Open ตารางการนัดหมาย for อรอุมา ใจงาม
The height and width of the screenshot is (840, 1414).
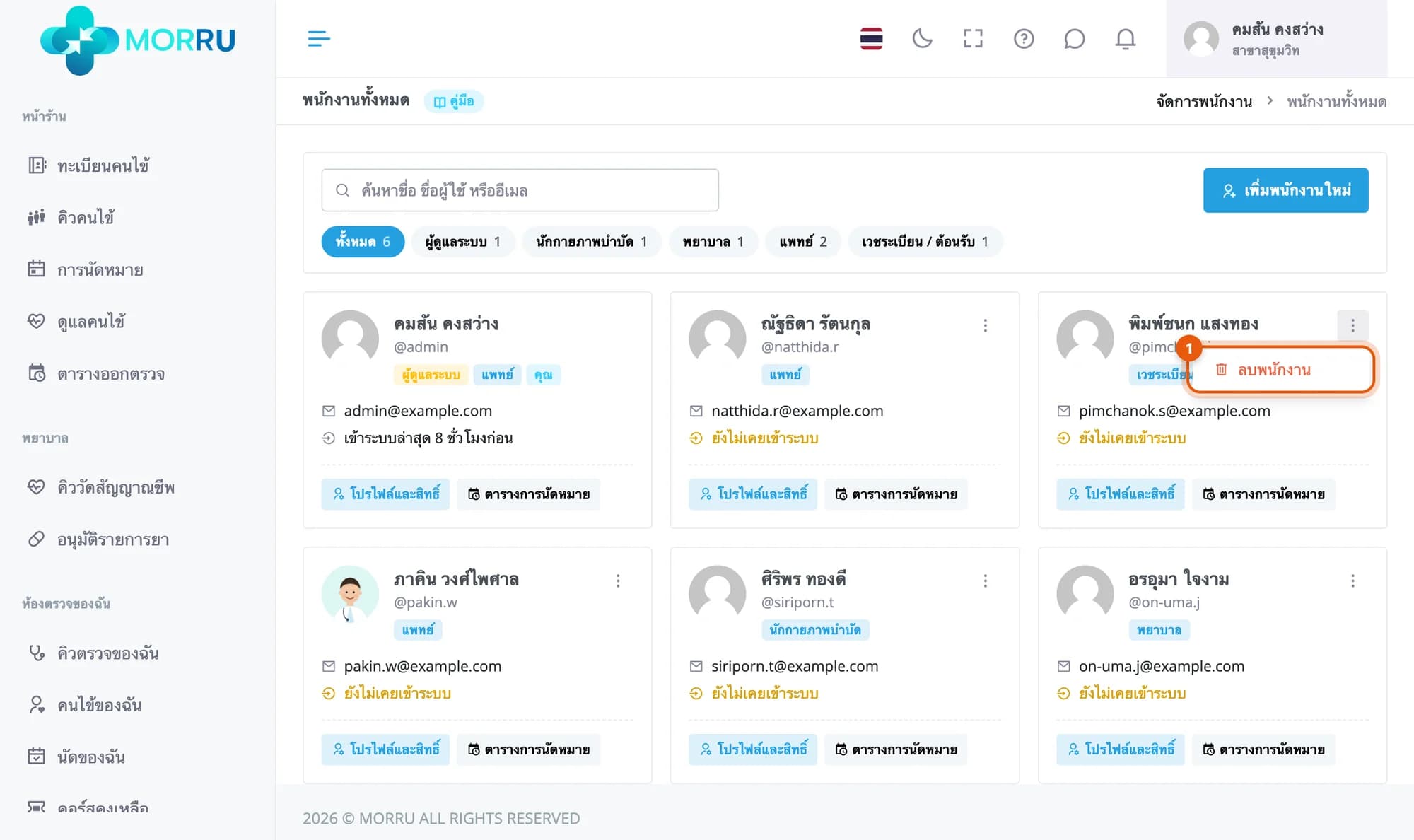click(x=1263, y=749)
